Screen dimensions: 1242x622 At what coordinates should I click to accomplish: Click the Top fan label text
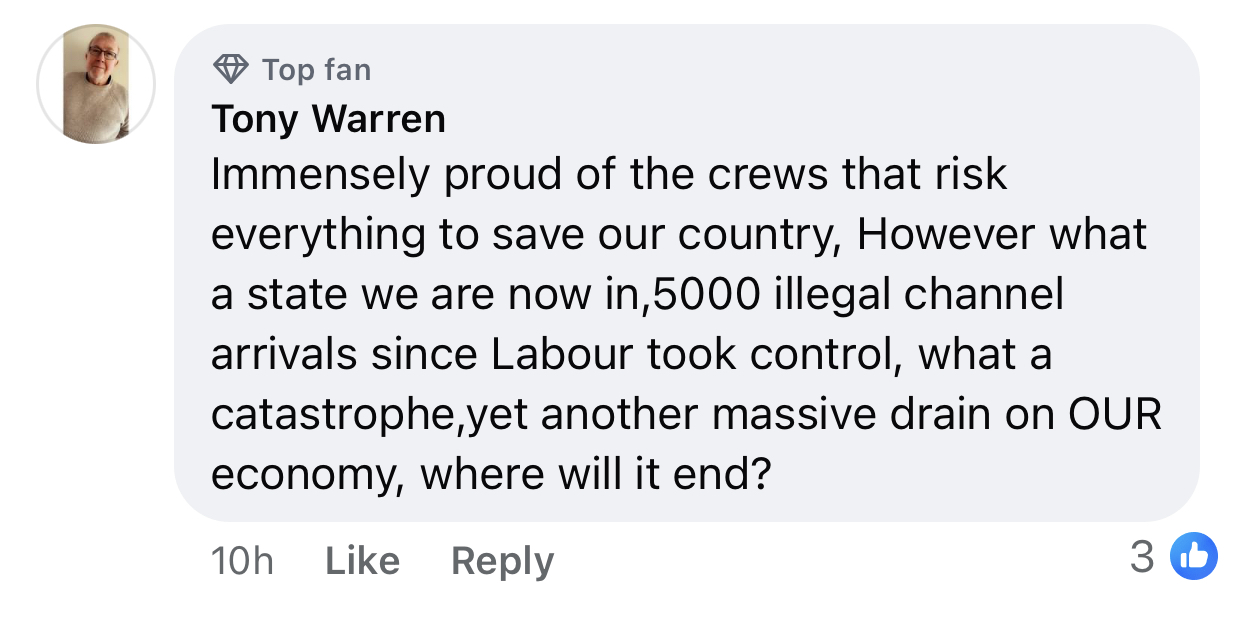click(x=316, y=70)
